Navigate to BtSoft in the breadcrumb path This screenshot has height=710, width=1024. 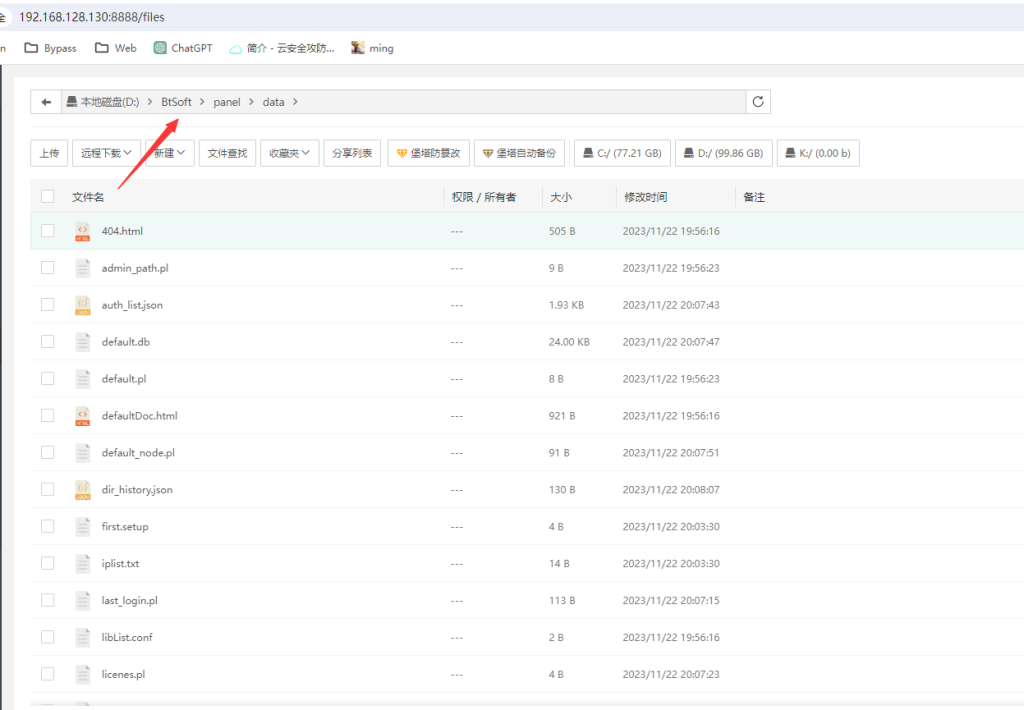point(176,102)
